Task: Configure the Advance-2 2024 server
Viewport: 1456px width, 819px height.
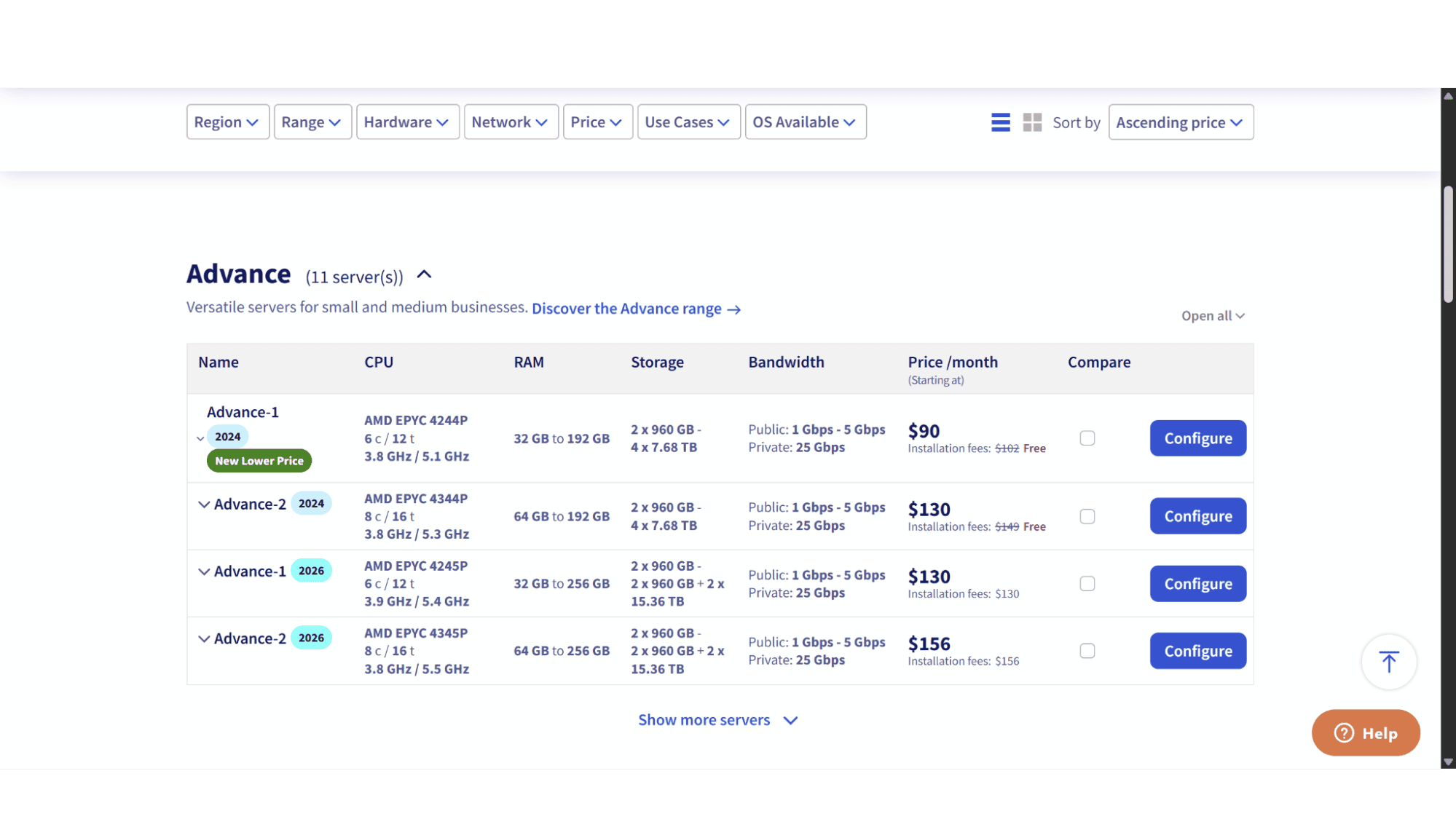Action: coord(1197,516)
